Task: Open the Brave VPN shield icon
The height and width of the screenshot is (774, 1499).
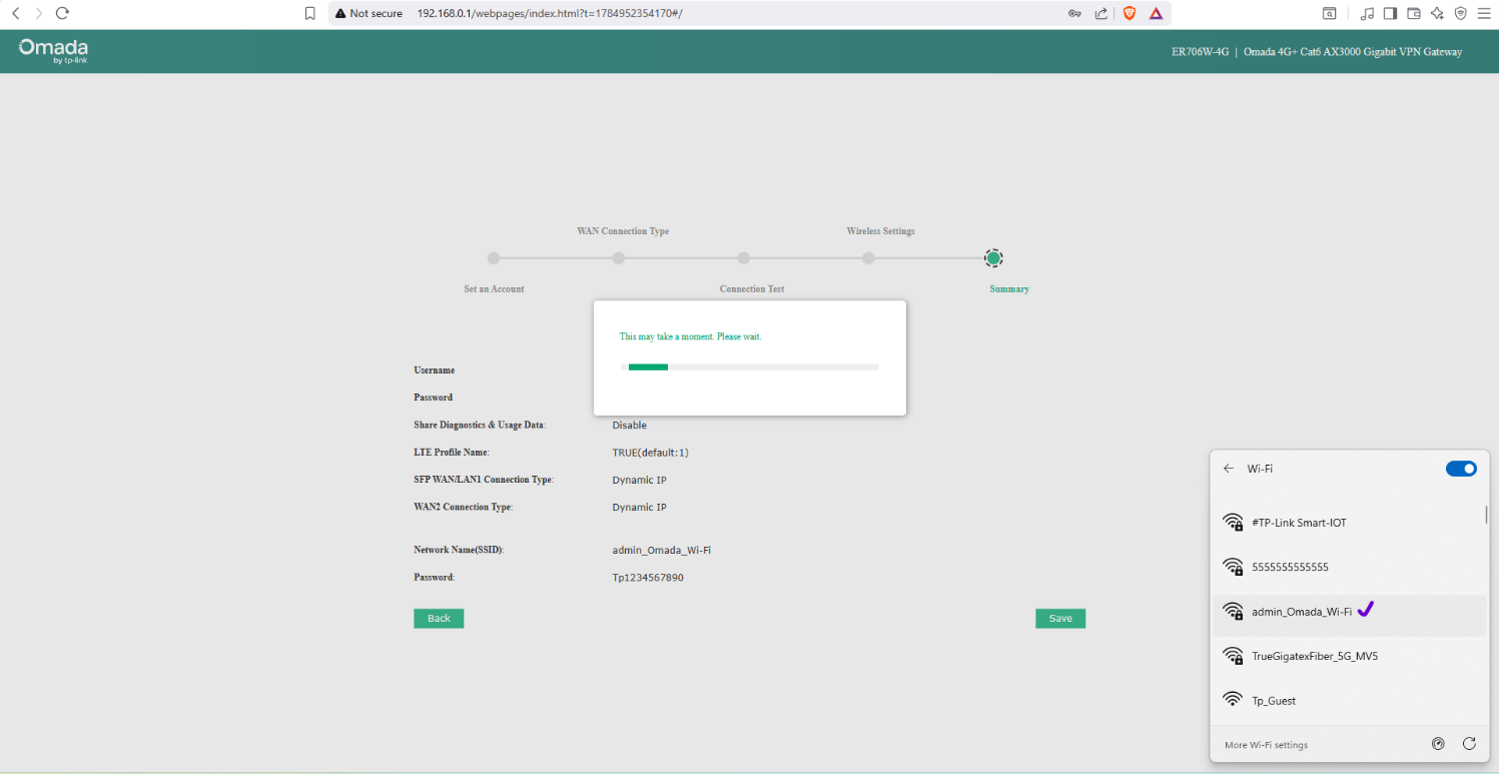Action: click(1460, 13)
